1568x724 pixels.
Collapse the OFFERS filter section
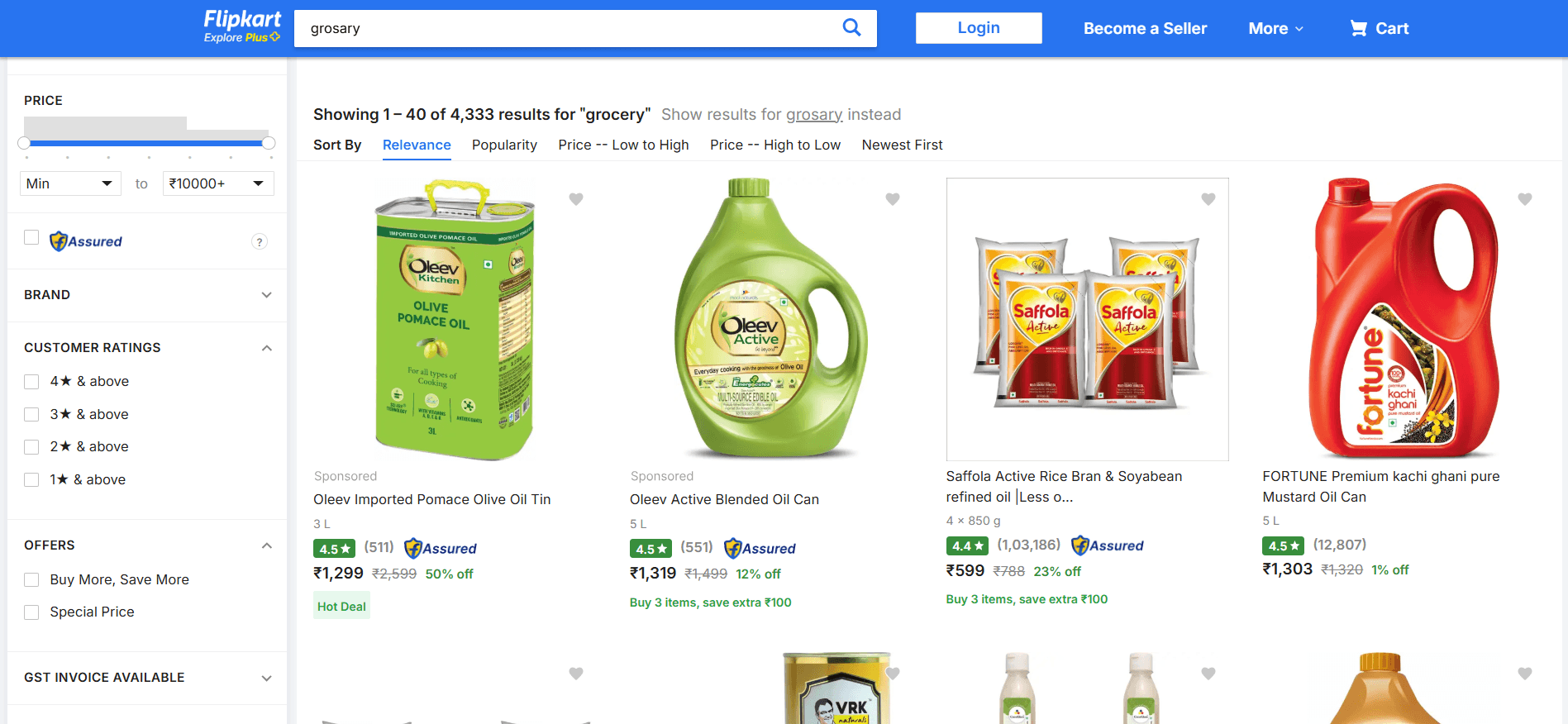point(147,545)
